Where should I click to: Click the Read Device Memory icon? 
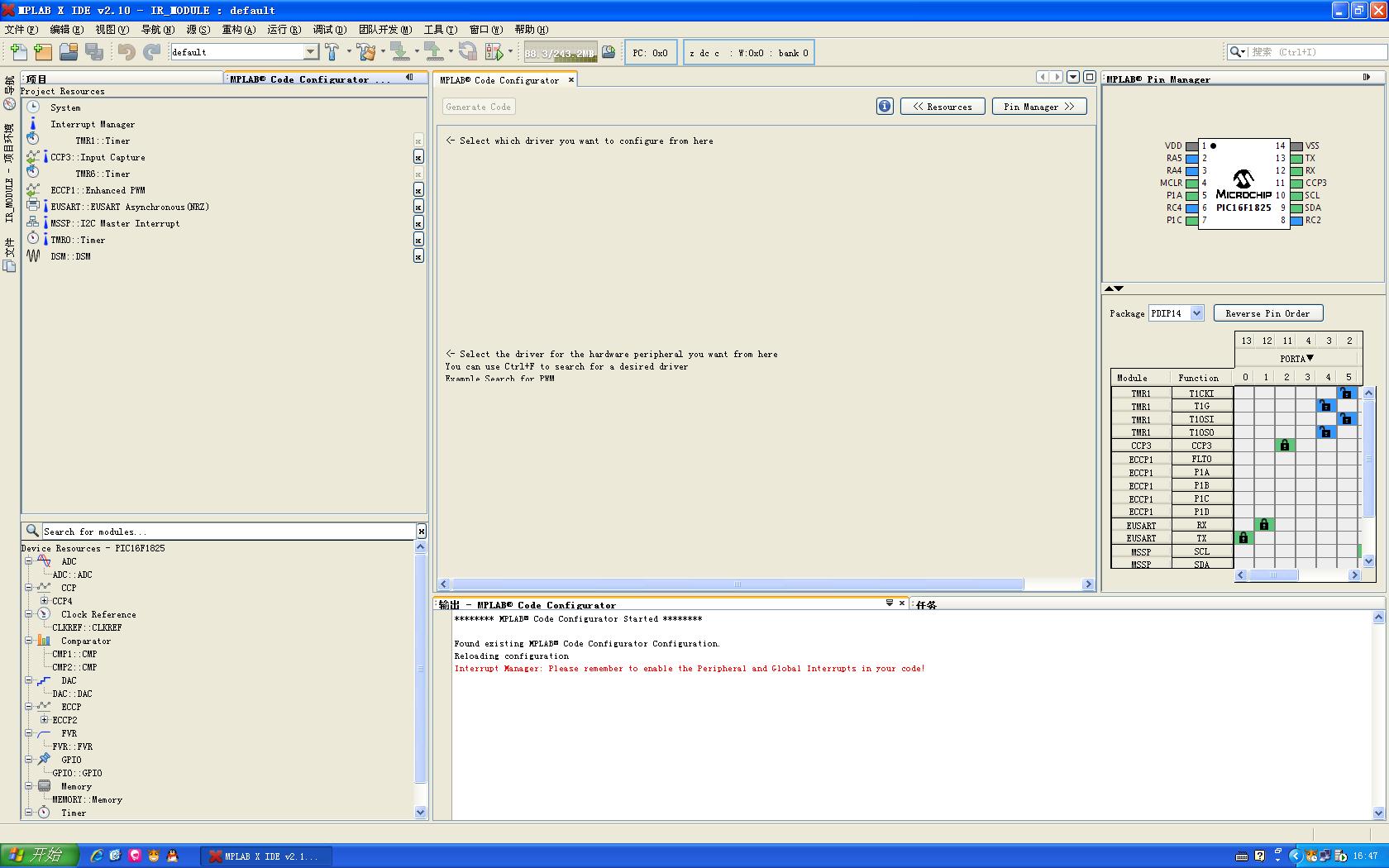point(434,52)
